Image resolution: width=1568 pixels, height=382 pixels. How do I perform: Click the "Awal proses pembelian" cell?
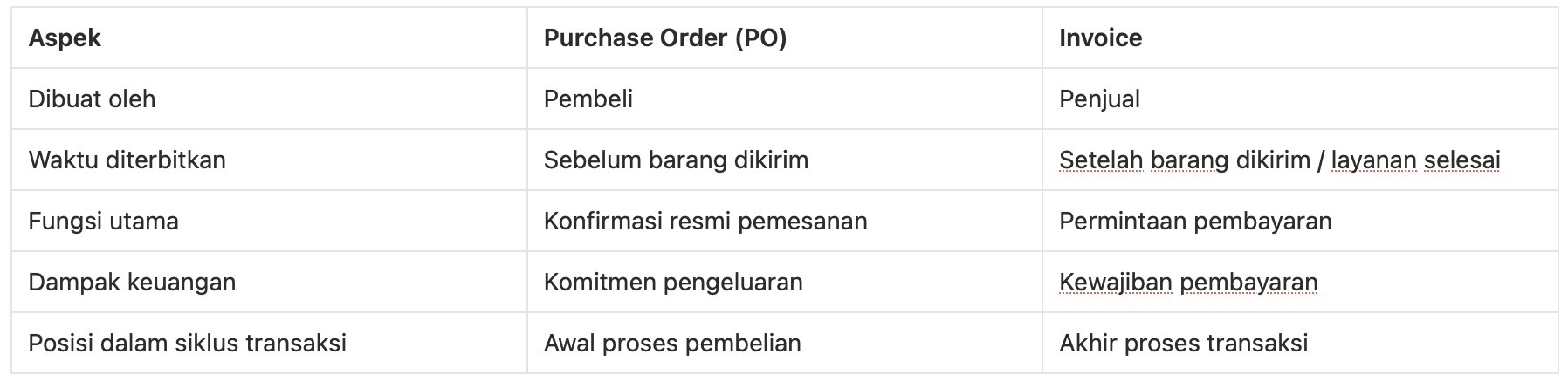pos(671,344)
